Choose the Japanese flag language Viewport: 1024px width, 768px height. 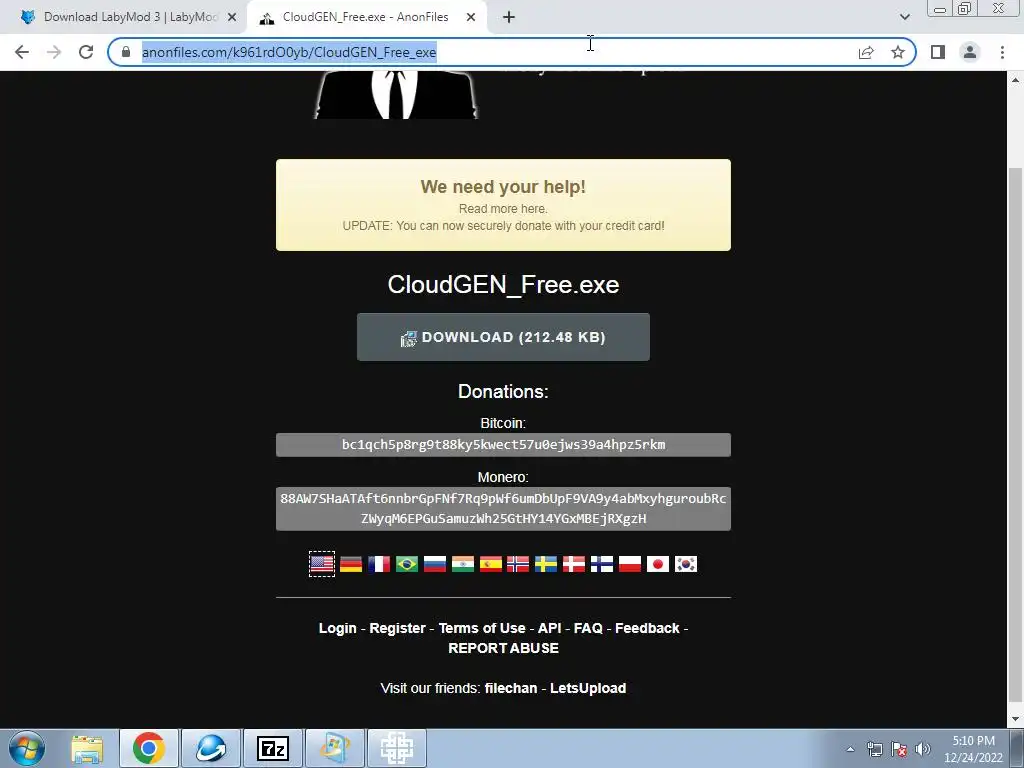[658, 564]
